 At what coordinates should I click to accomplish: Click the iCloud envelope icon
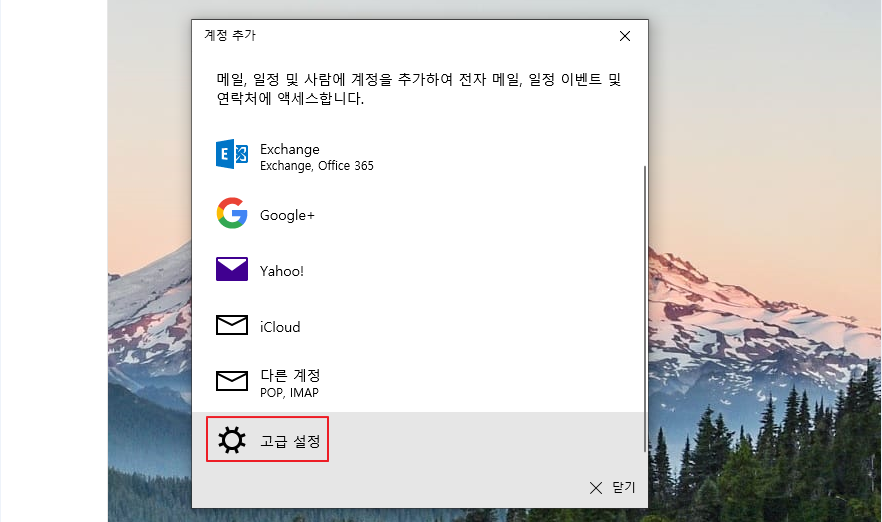232,325
